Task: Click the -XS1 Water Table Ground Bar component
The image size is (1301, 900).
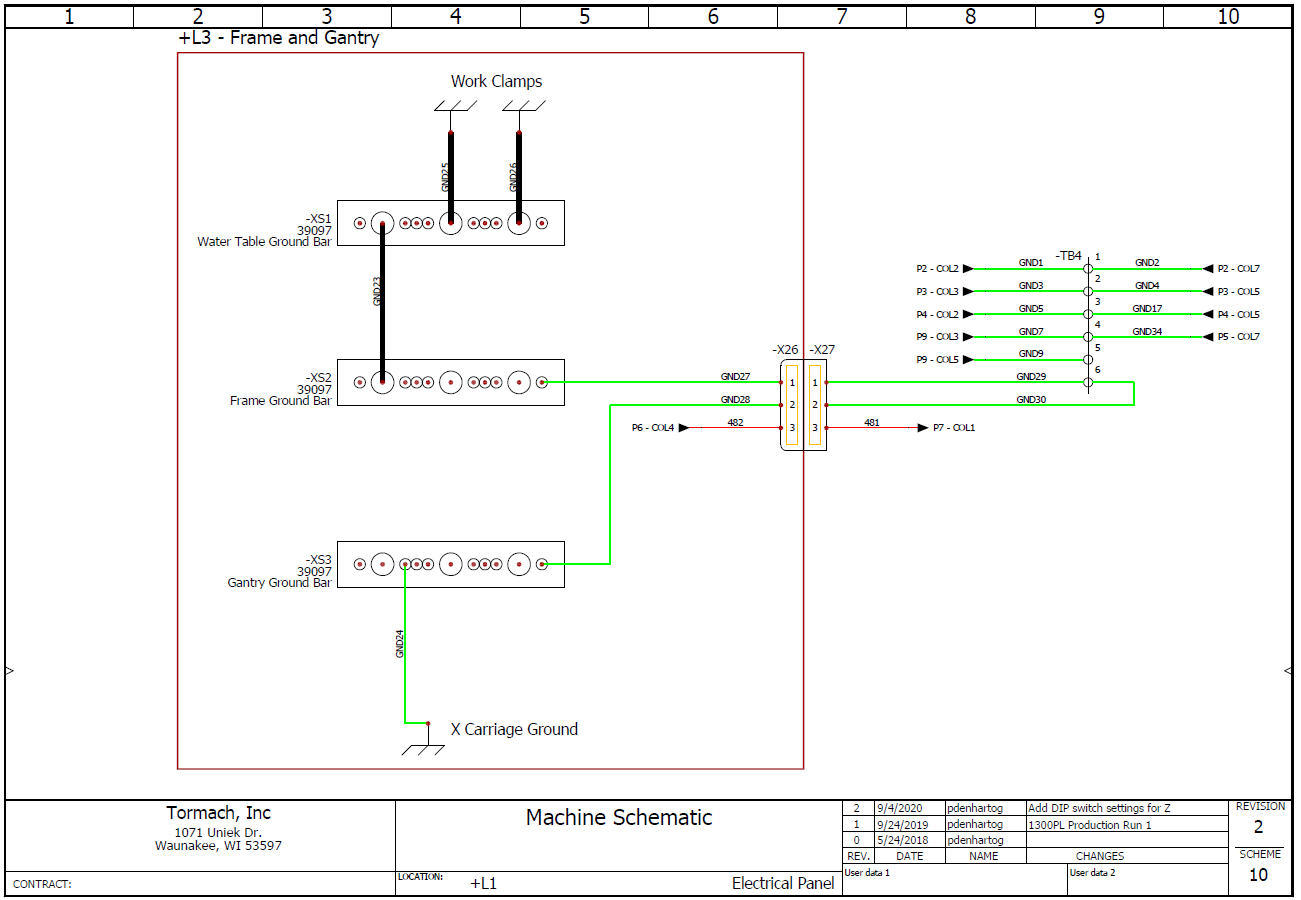Action: [450, 223]
